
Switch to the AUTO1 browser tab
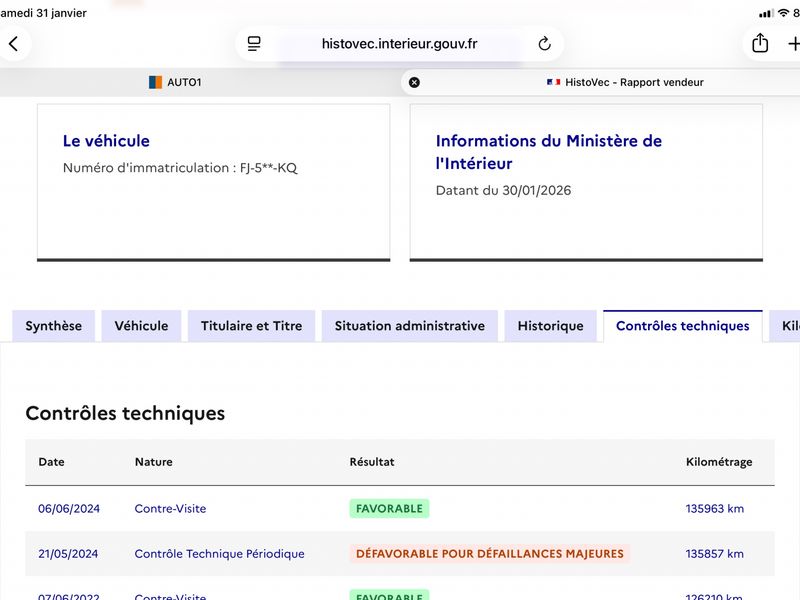coord(175,82)
